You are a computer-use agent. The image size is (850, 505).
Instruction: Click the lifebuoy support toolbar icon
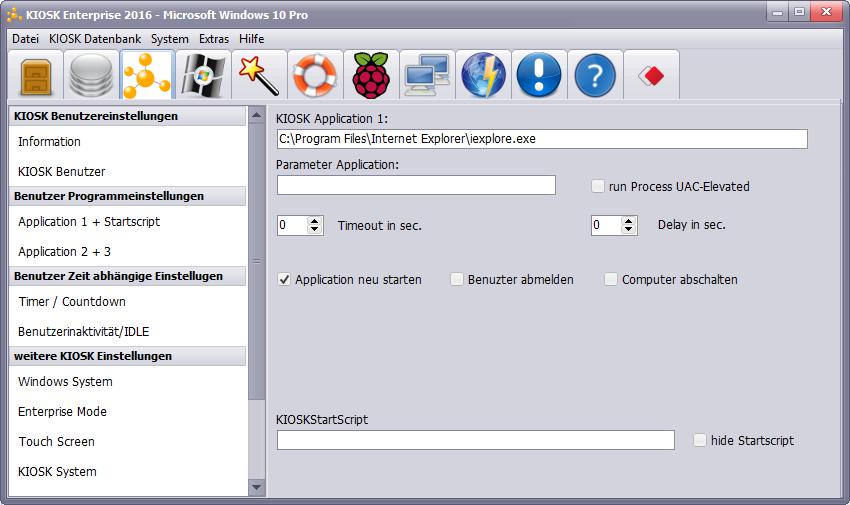click(x=315, y=76)
